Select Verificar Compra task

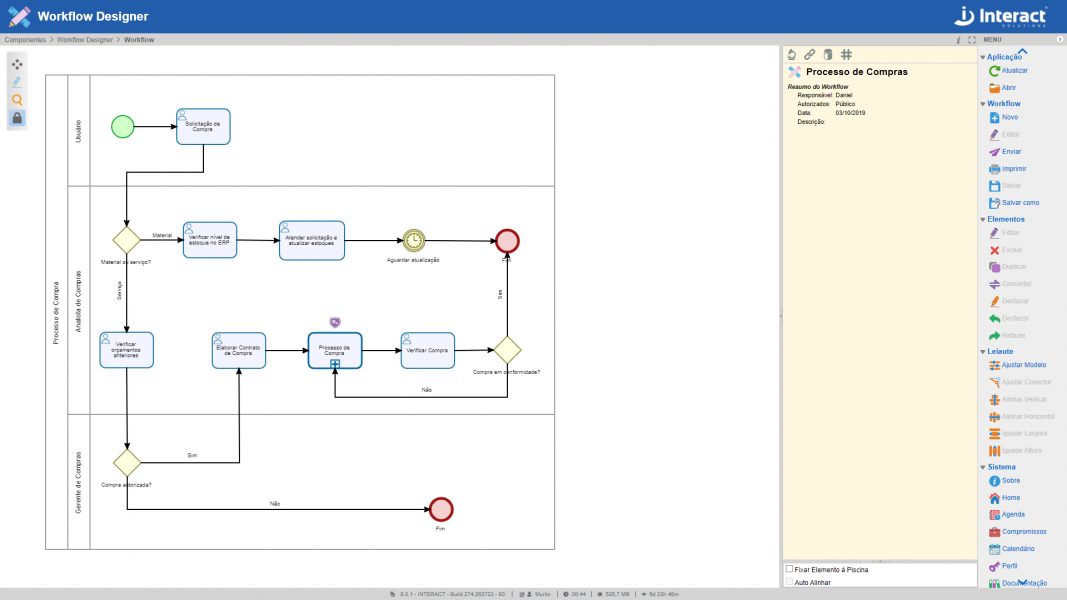pos(428,350)
